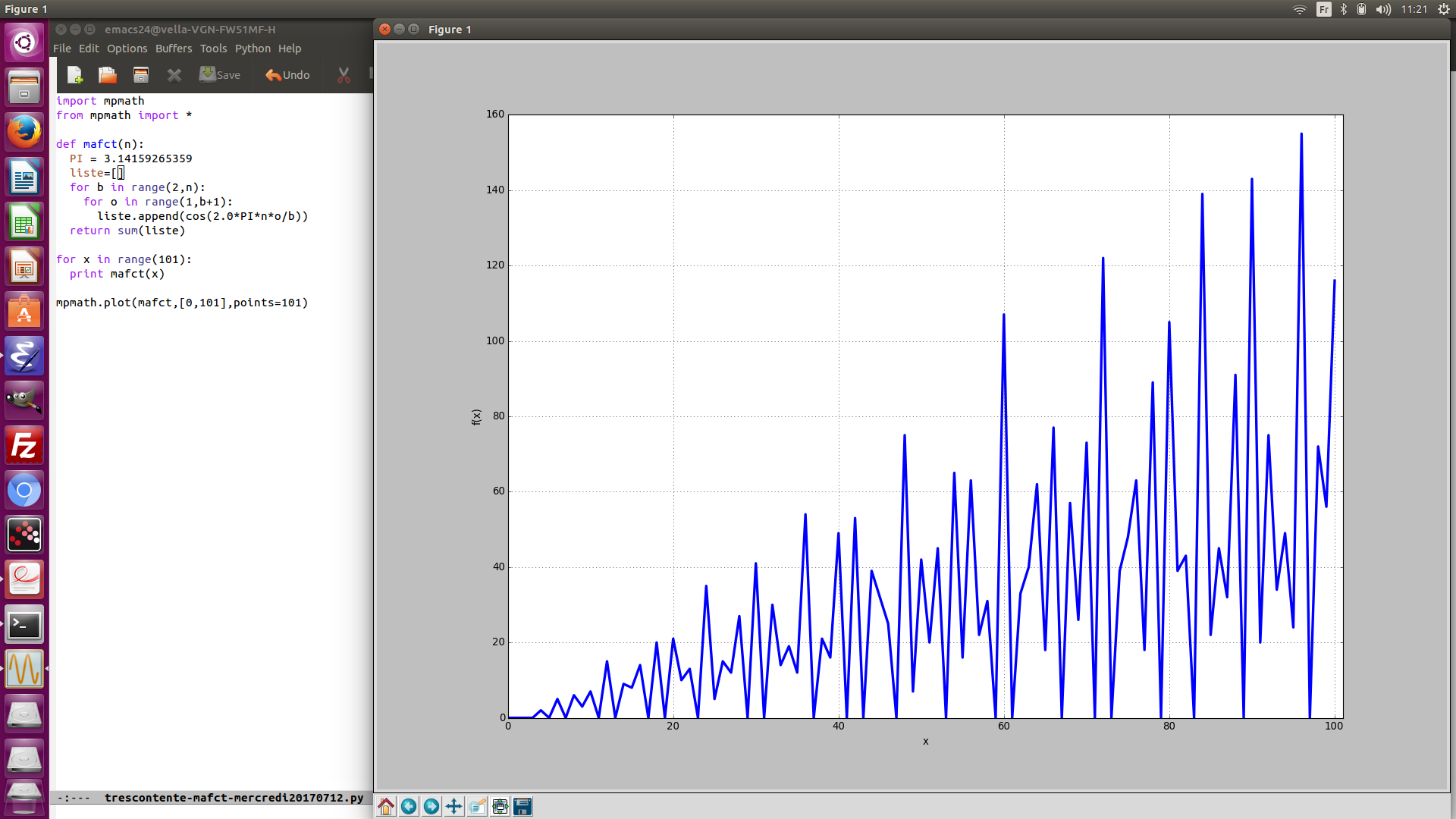Click the Save button in Emacs
Screen dimensions: 1456x819
[220, 75]
